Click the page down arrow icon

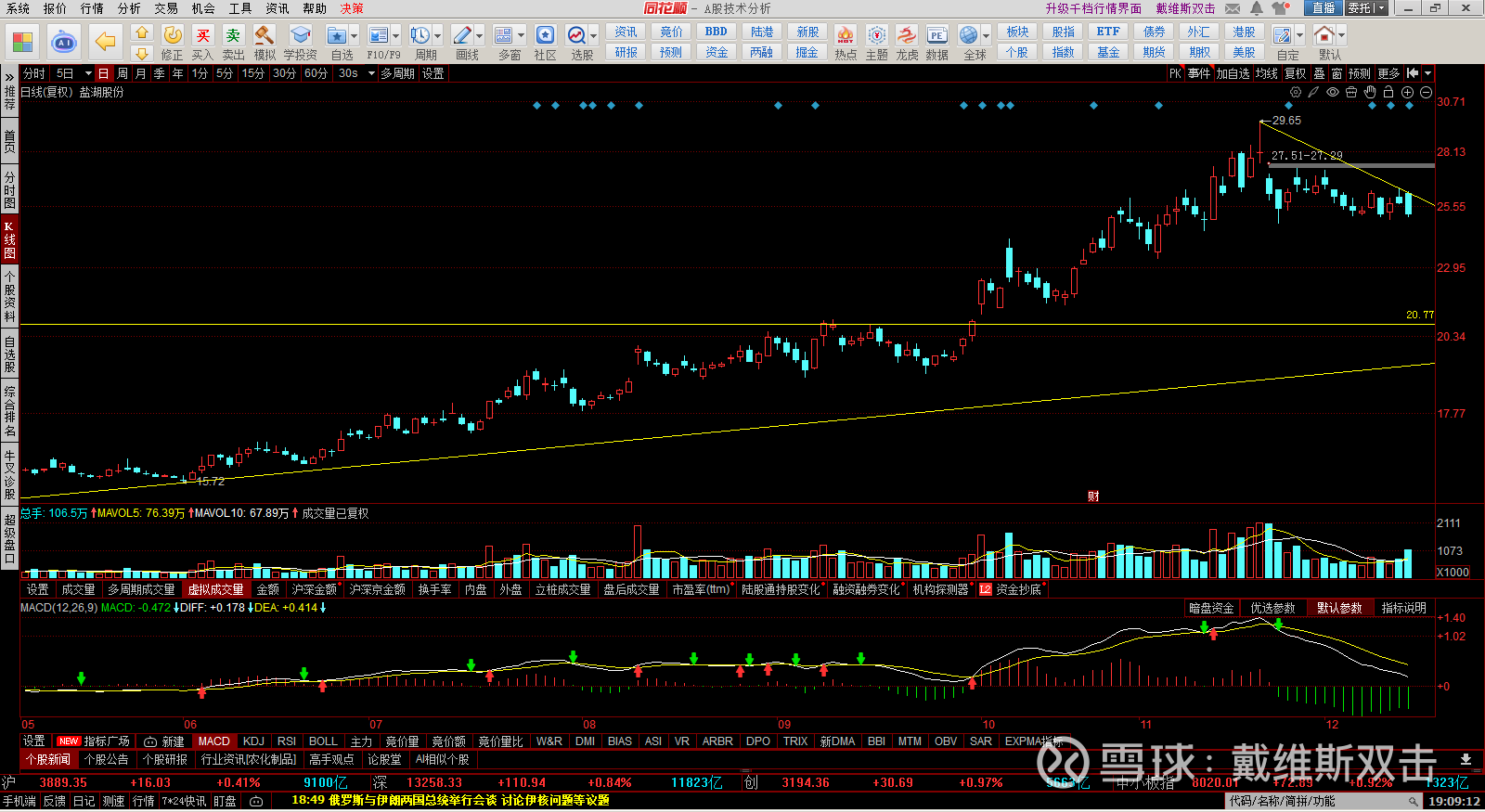(x=142, y=53)
